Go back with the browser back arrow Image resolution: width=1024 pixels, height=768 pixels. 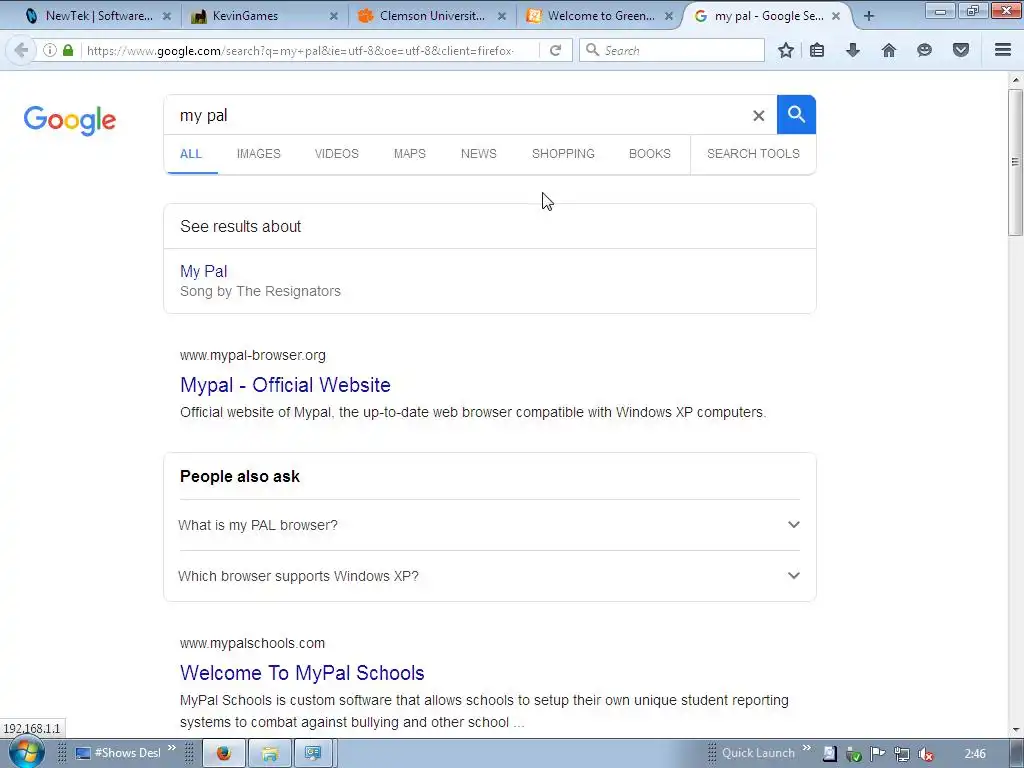pos(21,50)
